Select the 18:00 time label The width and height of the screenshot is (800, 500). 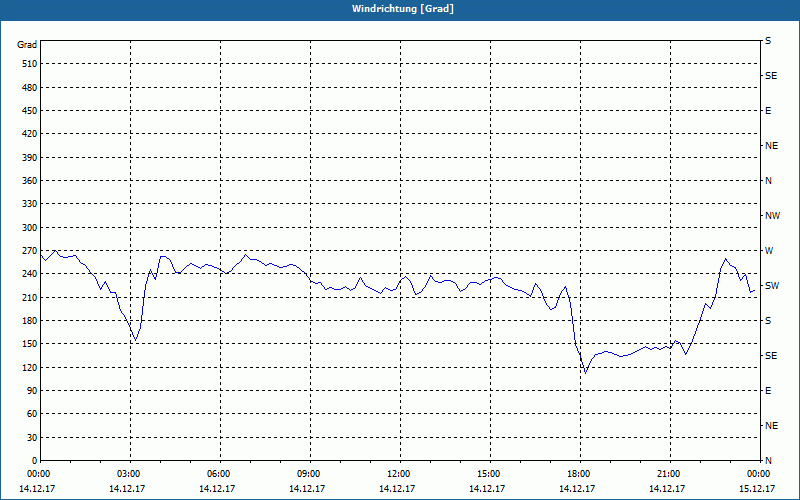click(580, 473)
